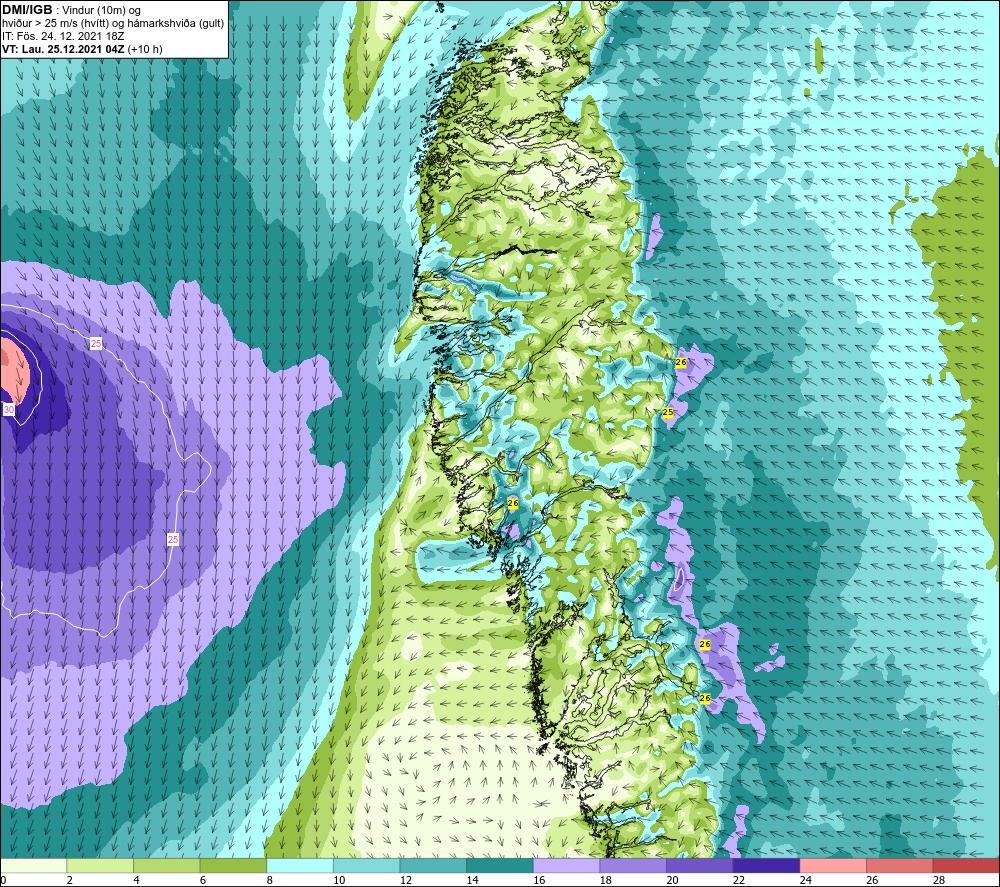Viewport: 1000px width, 887px height.
Task: Click the white '30' contour label
Action: point(9,409)
